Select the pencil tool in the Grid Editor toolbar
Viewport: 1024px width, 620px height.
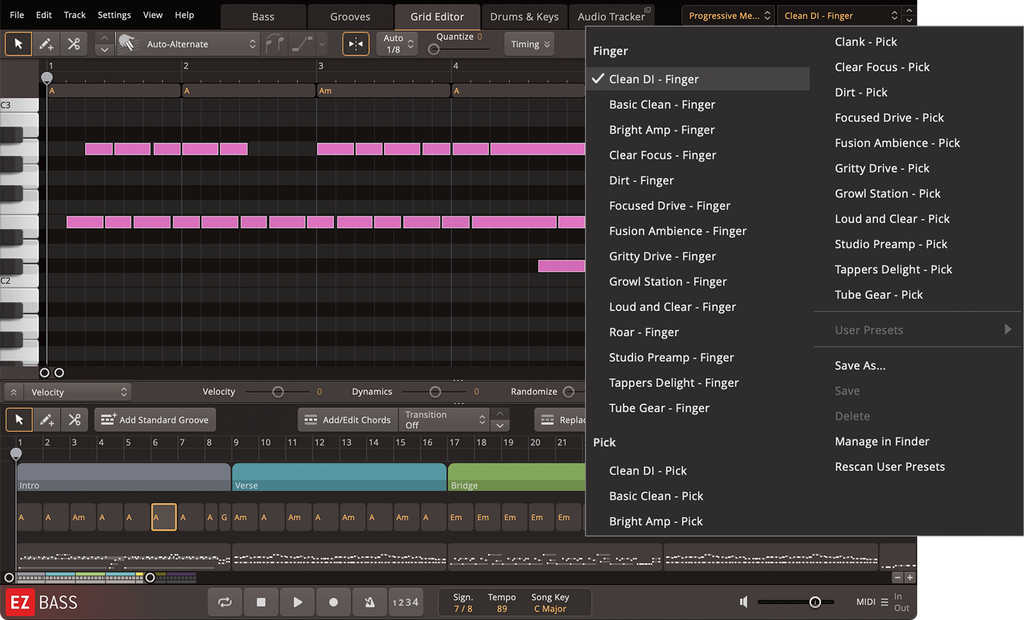point(46,44)
